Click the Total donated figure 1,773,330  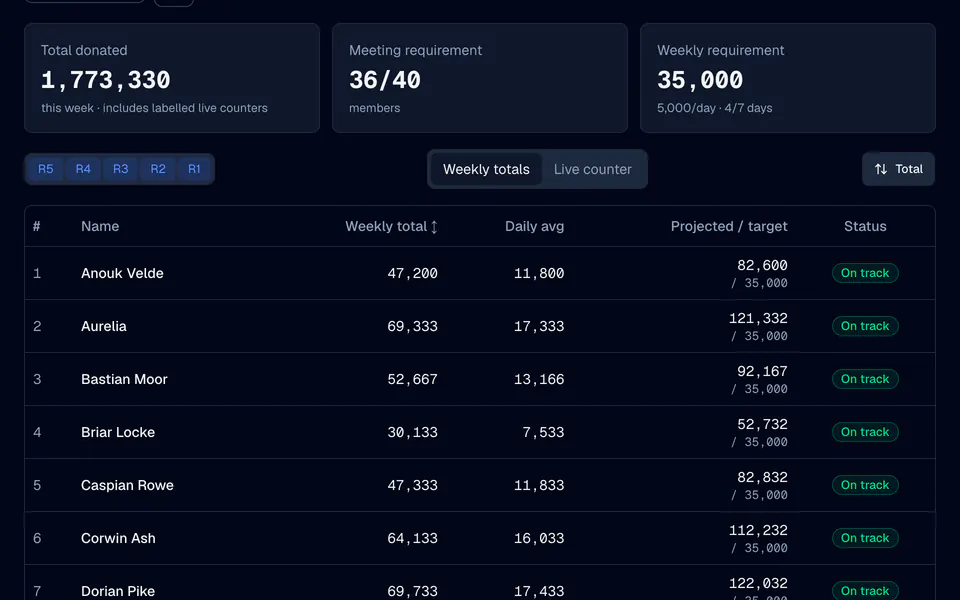(x=105, y=80)
